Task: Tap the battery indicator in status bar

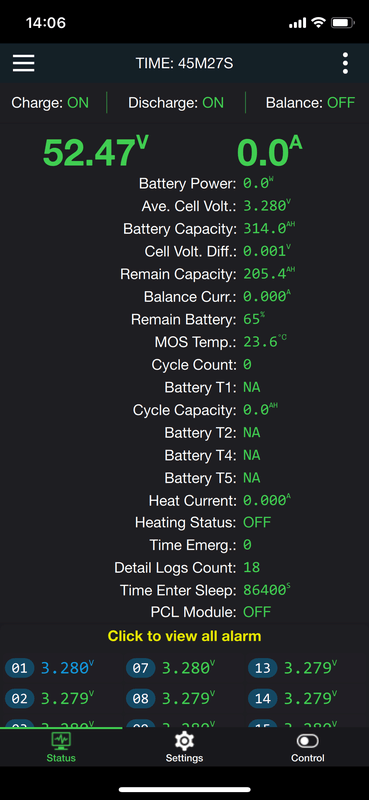Action: coord(342,22)
